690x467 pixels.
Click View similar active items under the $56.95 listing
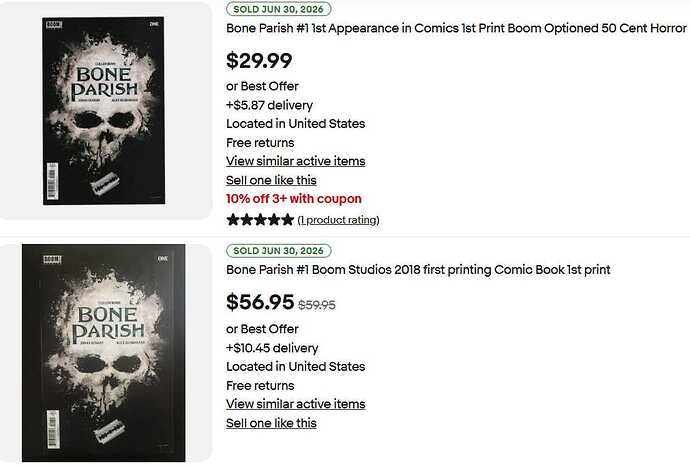click(296, 404)
